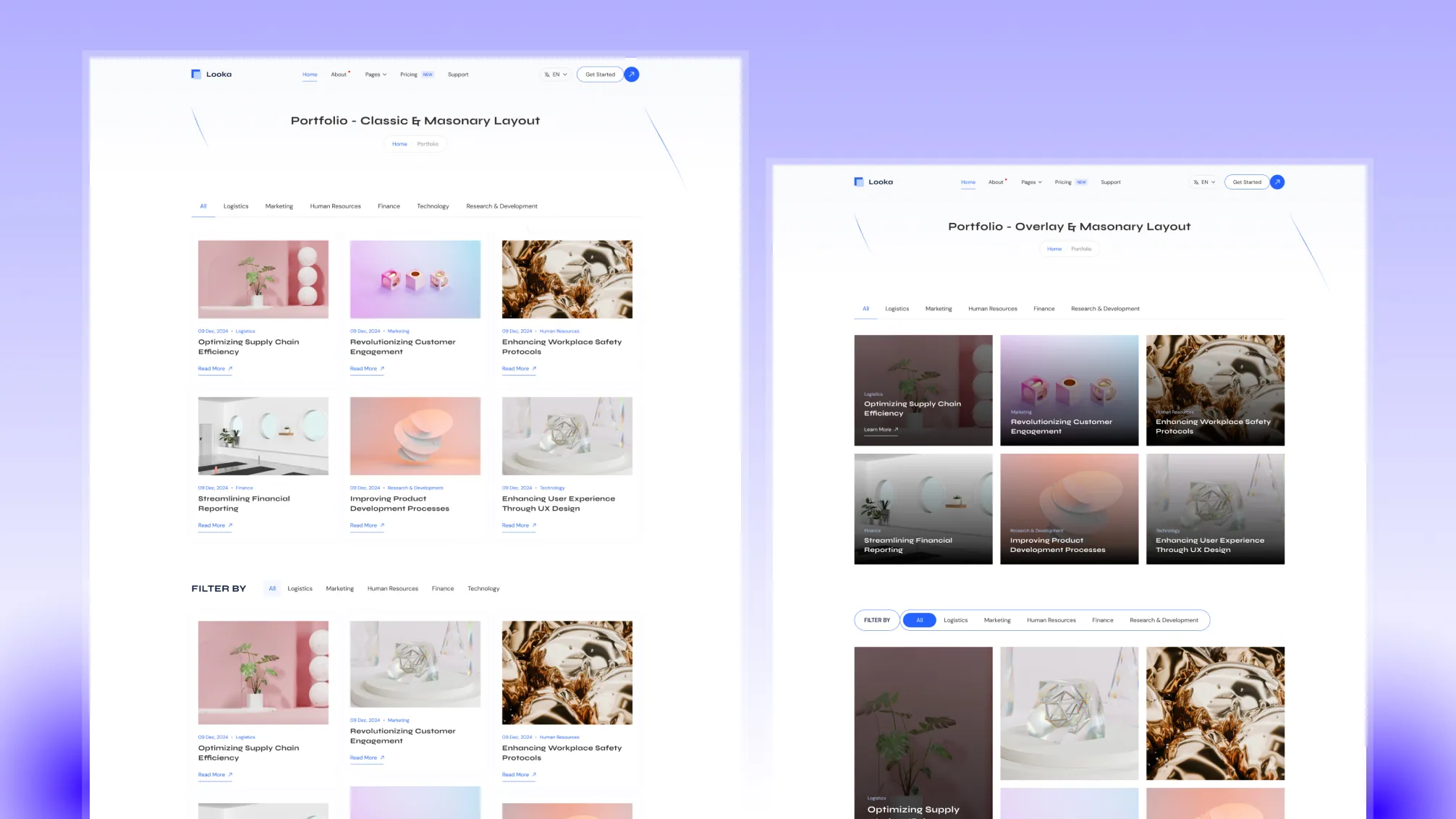Select the Logistics tab in left top filter
The image size is (1456, 819).
coord(236,206)
